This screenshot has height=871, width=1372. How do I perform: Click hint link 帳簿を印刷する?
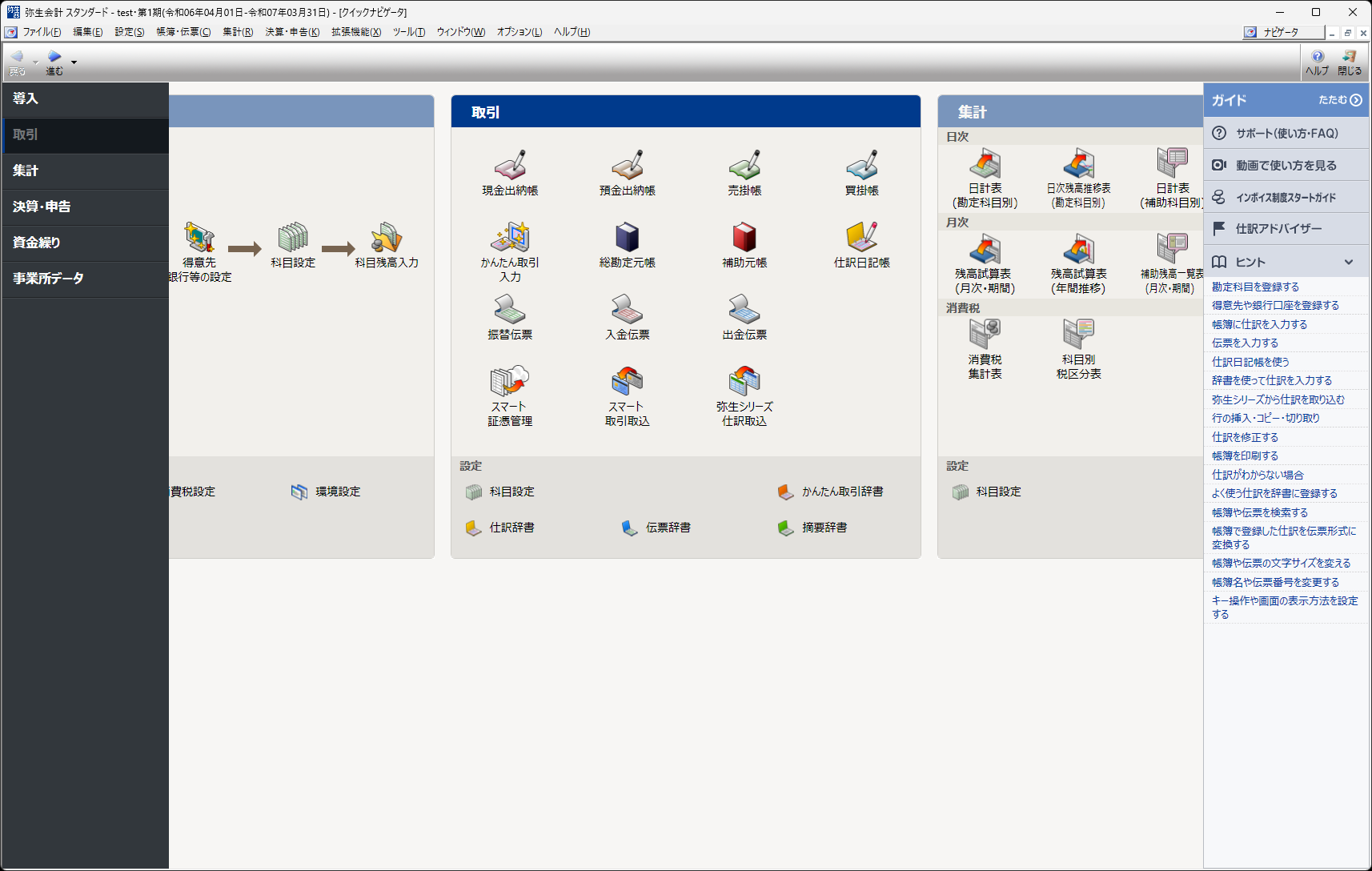(1245, 456)
